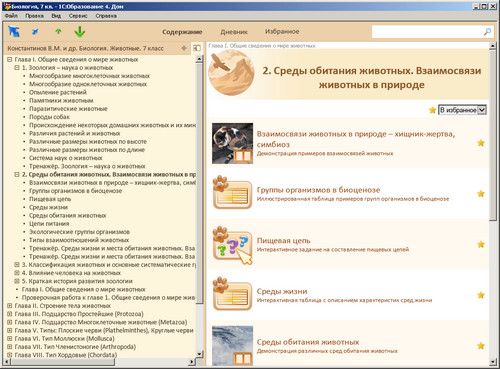This screenshot has width=500, height=369.
Task: Star the Среды жизни resource
Action: click(x=481, y=295)
